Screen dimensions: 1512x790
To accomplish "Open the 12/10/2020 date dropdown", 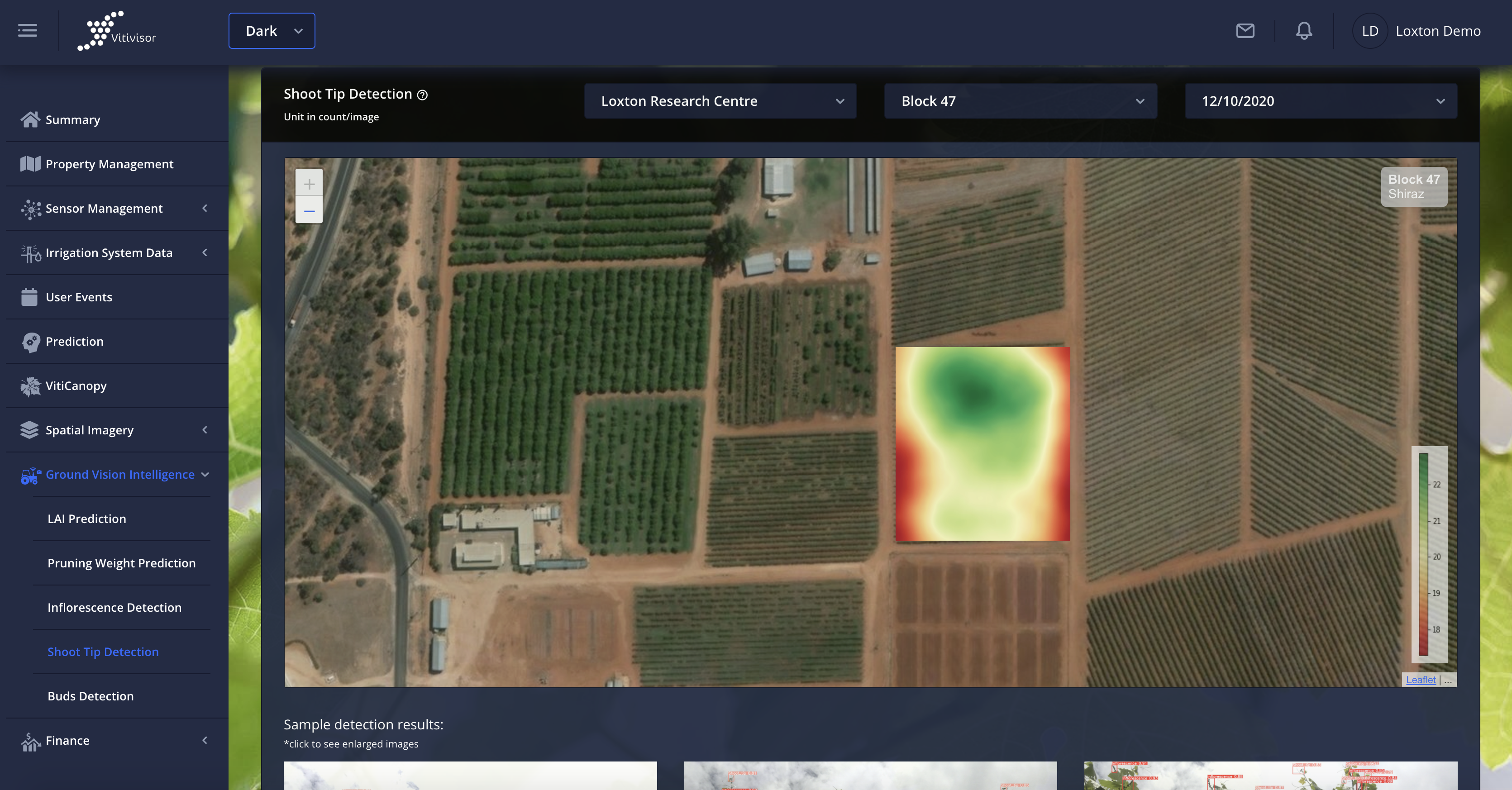I will tap(1321, 101).
